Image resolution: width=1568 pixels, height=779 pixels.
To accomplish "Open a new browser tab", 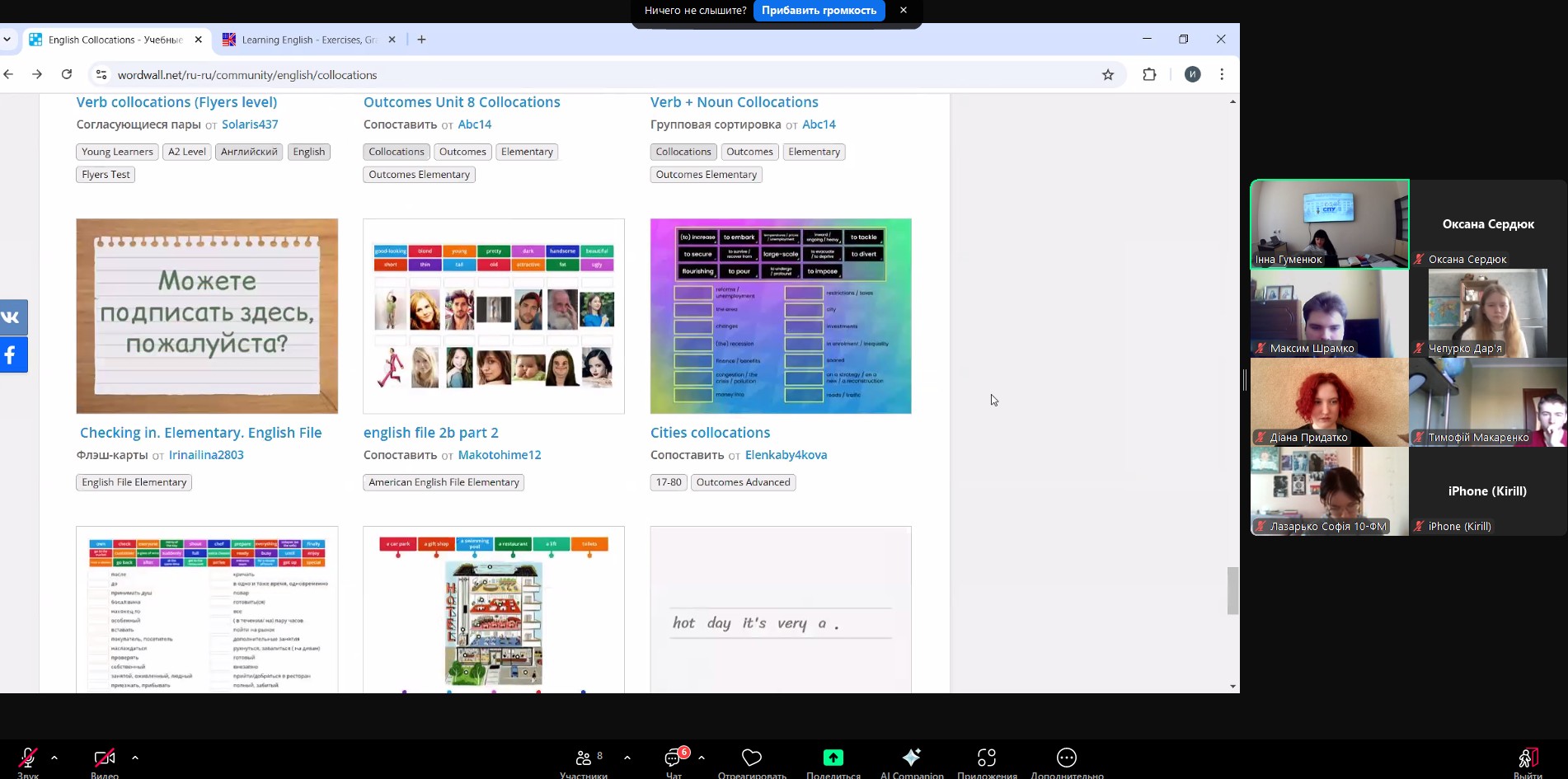I will tap(421, 40).
